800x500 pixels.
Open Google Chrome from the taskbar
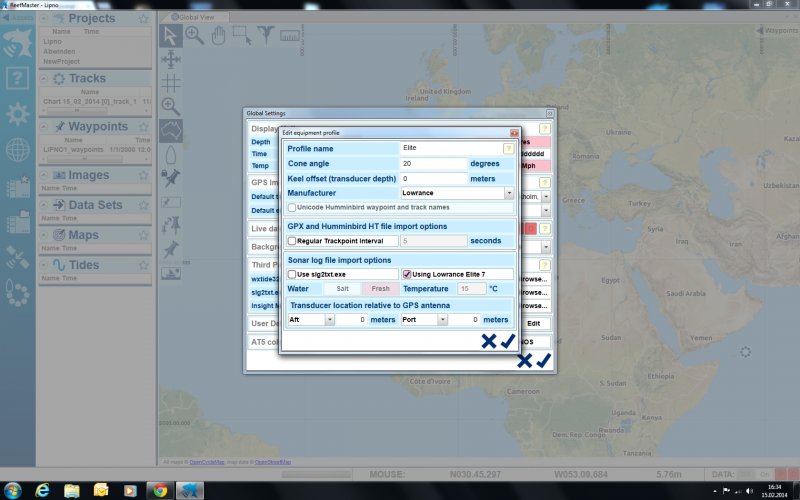coord(158,490)
